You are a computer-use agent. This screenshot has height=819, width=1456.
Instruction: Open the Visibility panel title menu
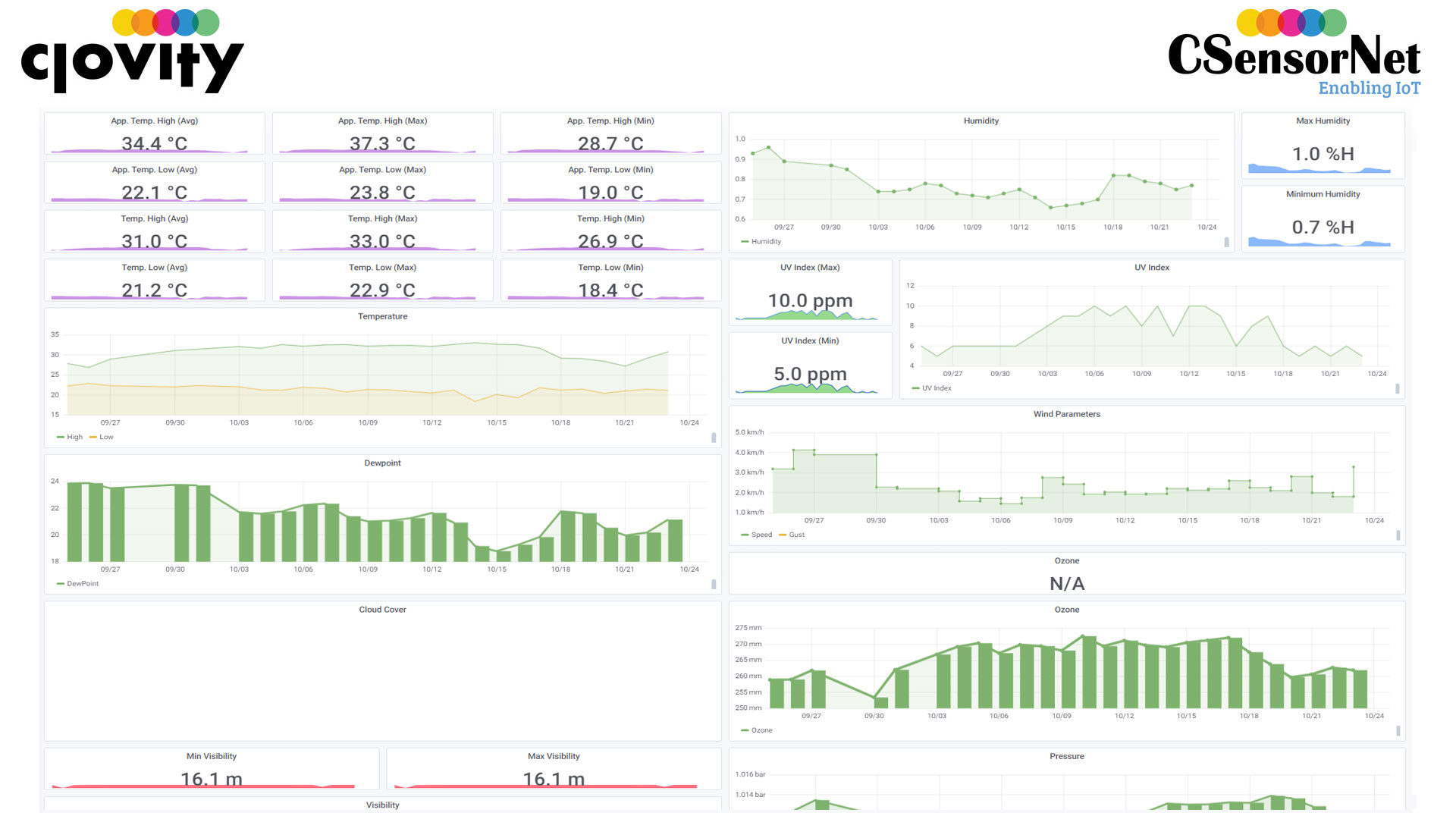pyautogui.click(x=383, y=805)
